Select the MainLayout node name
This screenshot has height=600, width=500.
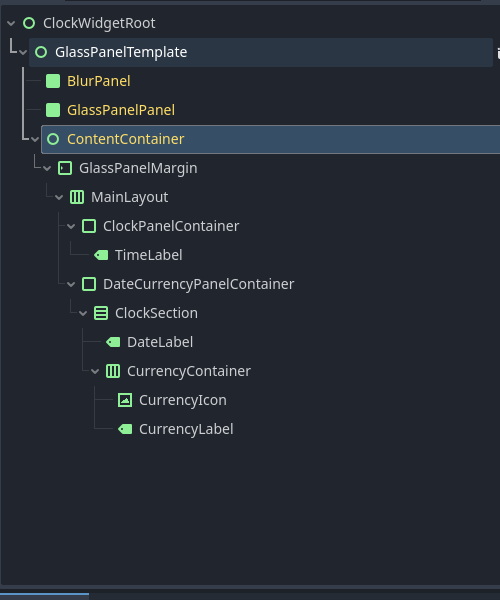click(129, 197)
